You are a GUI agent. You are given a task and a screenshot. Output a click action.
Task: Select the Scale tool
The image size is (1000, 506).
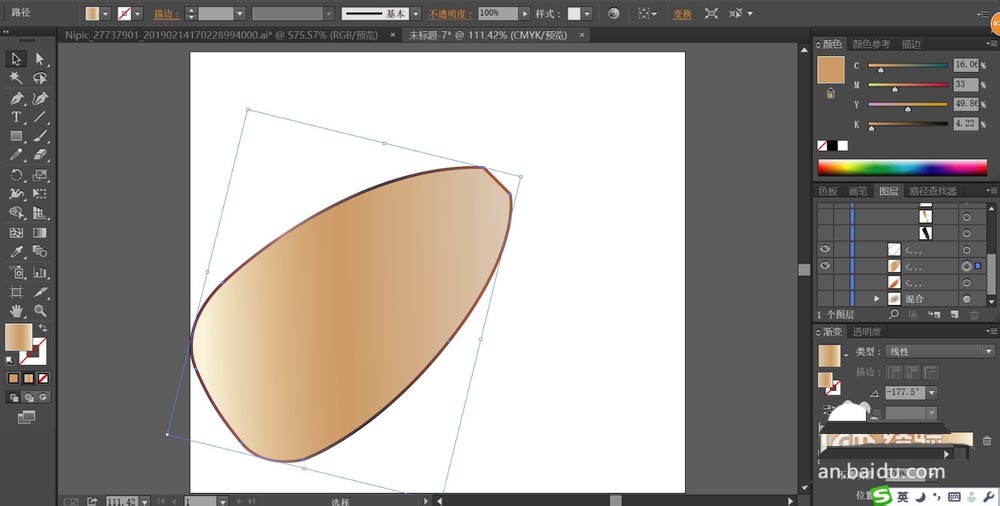click(x=40, y=175)
